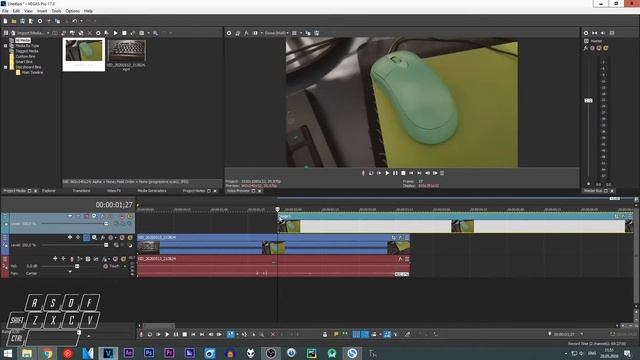This screenshot has width=640, height=360.
Task: Open the edit tool dropdown arrow
Action: 237,334
